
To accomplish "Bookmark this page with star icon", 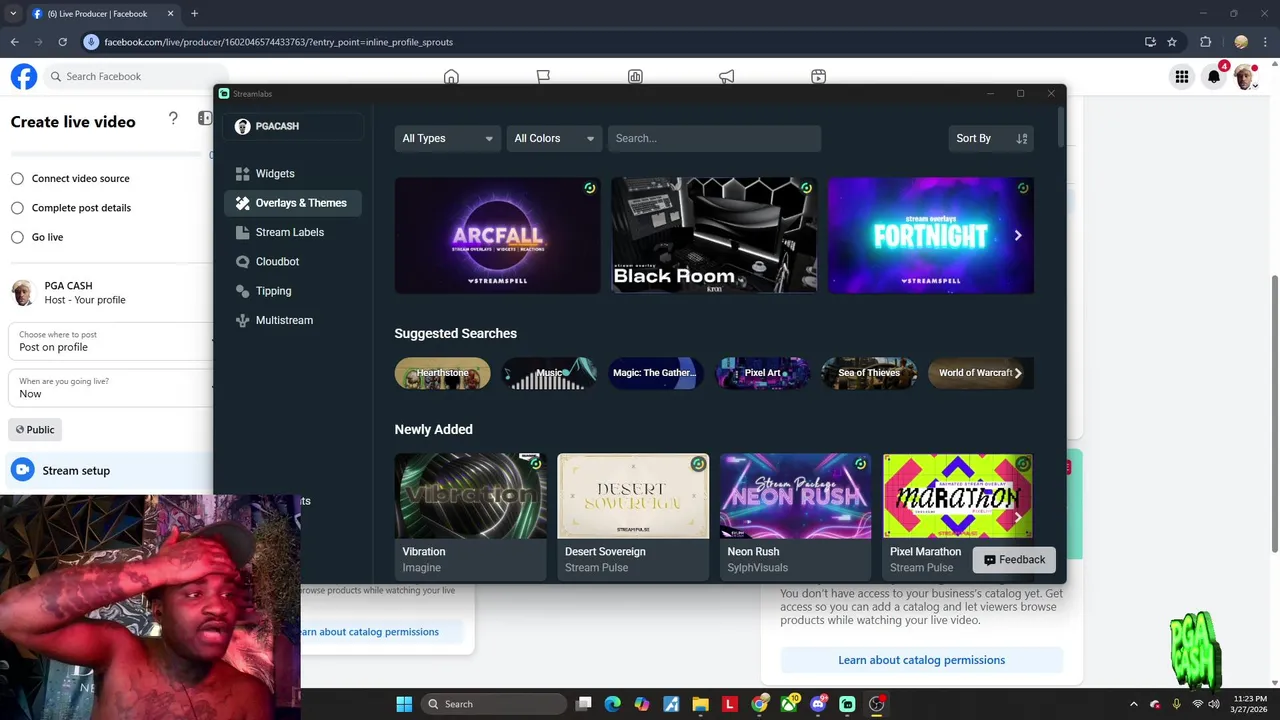I will tap(1172, 42).
